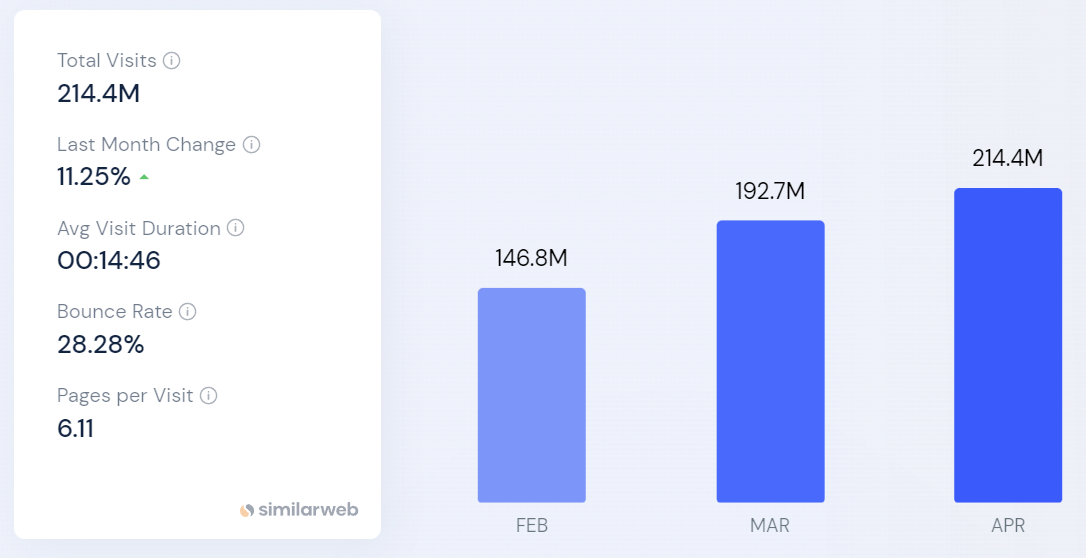Click the 11.25% change value
The height and width of the screenshot is (558, 1086).
click(94, 177)
